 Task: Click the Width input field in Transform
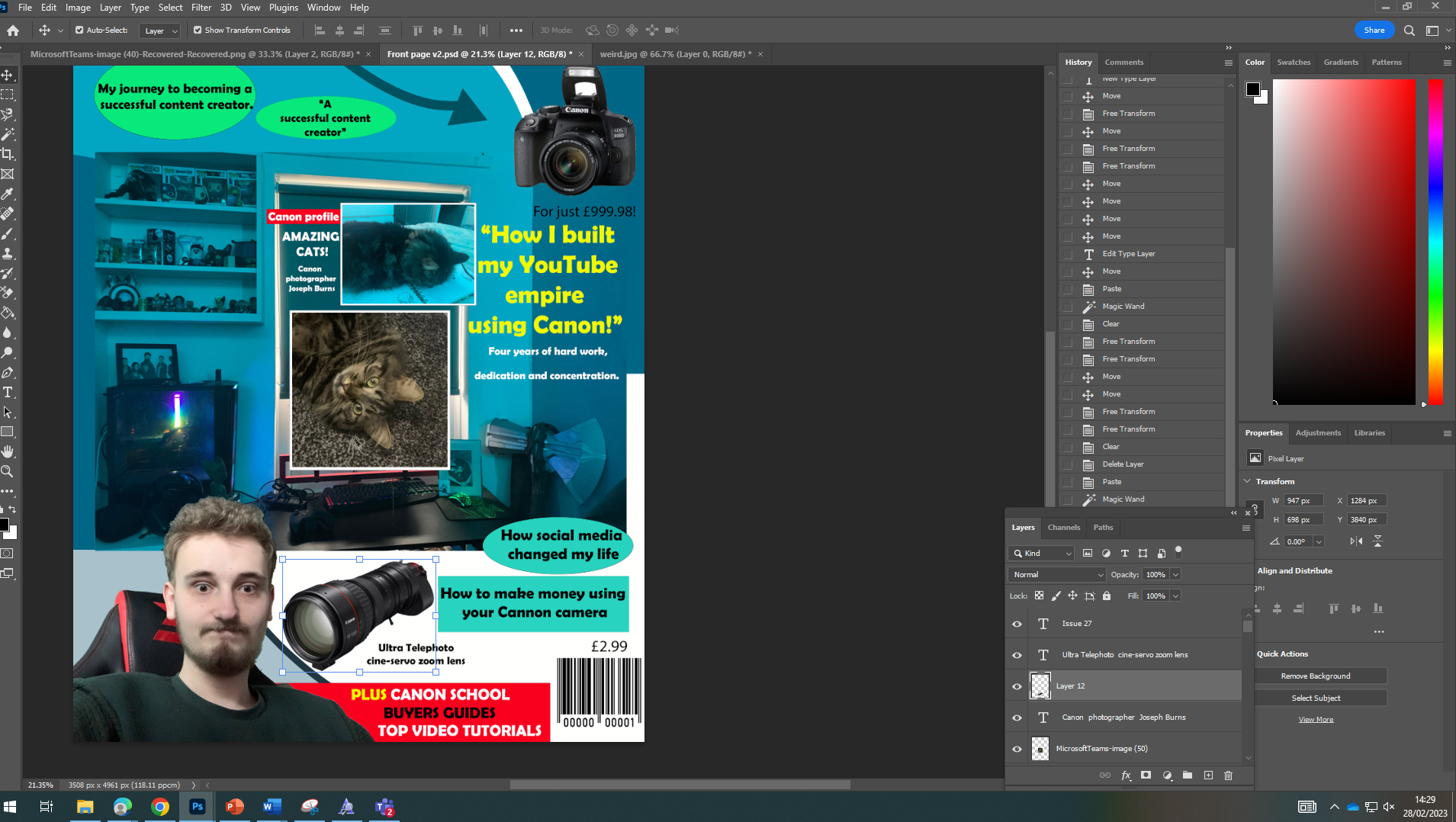(1303, 501)
